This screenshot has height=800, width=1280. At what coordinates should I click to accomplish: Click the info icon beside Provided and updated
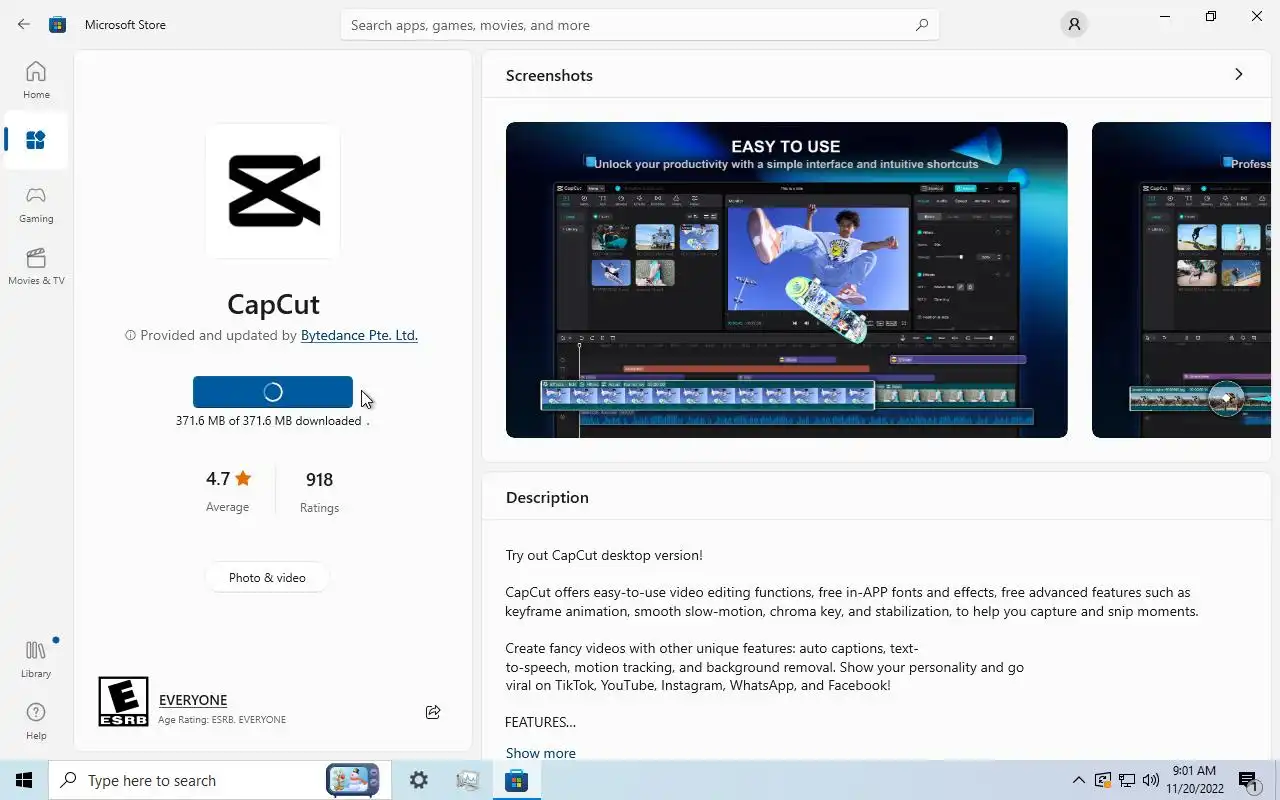[130, 336]
